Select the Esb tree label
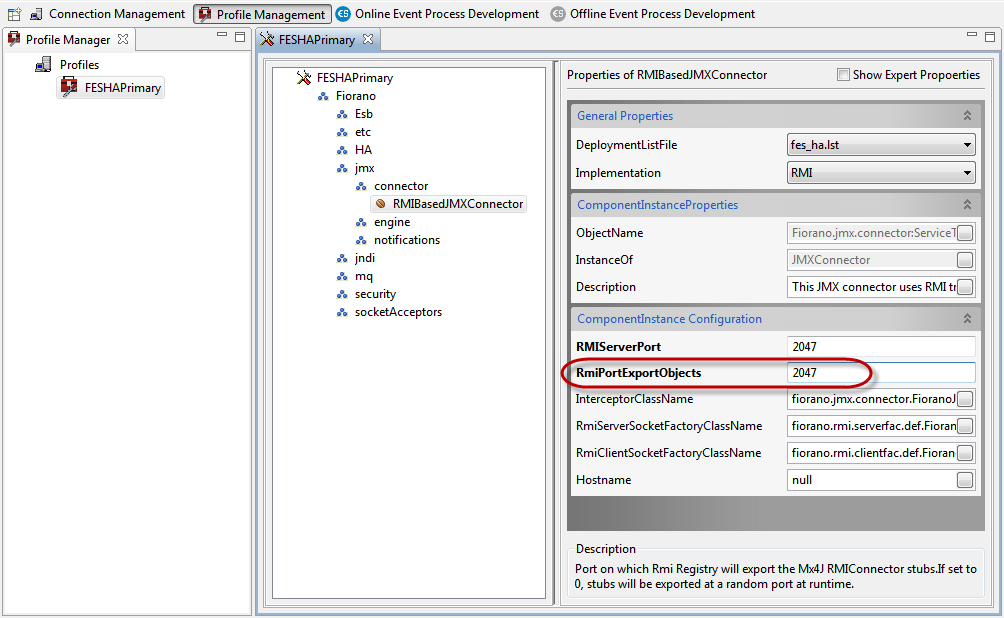This screenshot has width=1004, height=618. coord(364,114)
